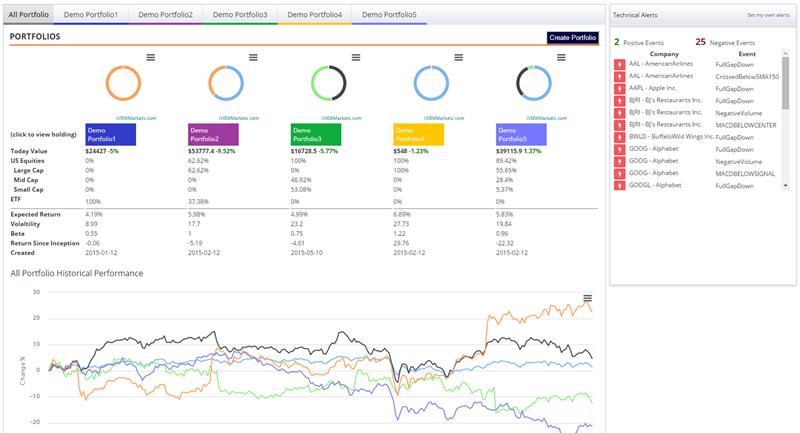Click the Created date 2015-05-10
800x433 pixels.
coord(307,253)
